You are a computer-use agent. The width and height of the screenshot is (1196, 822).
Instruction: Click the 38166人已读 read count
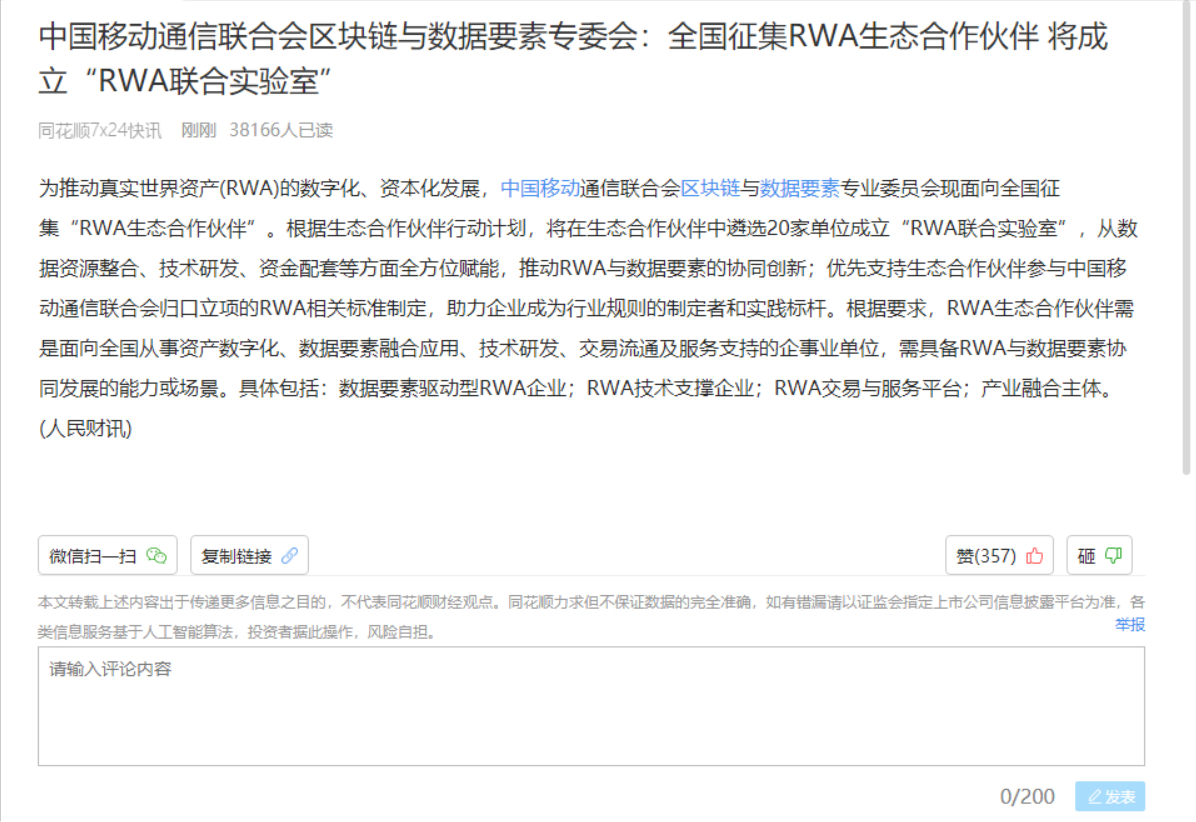coord(281,130)
